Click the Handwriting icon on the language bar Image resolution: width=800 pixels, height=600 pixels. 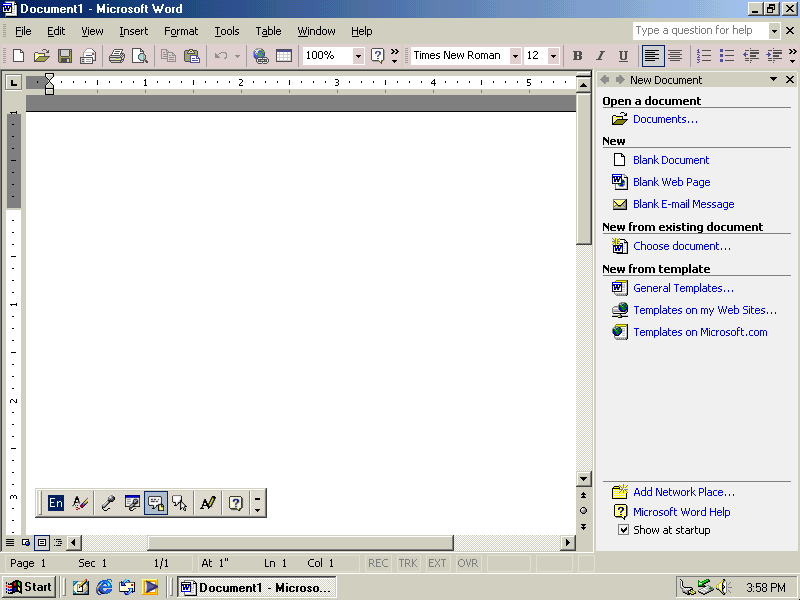tap(208, 503)
